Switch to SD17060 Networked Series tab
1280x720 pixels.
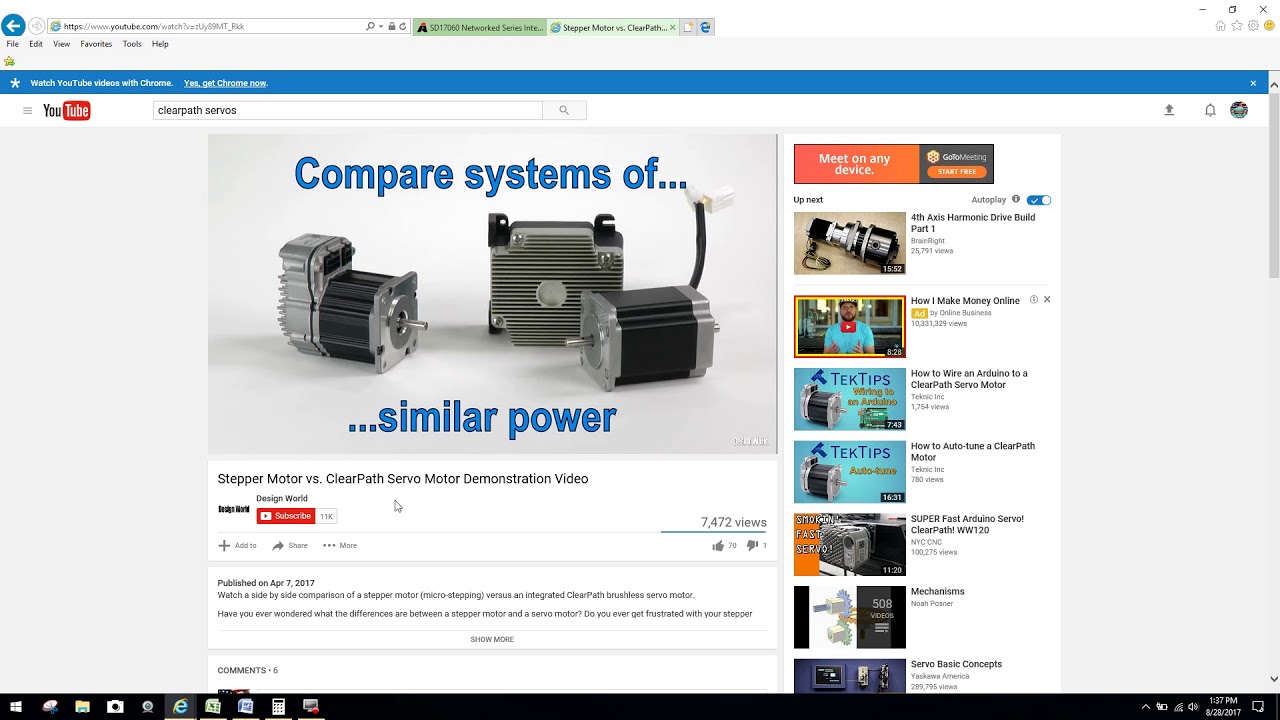[480, 27]
